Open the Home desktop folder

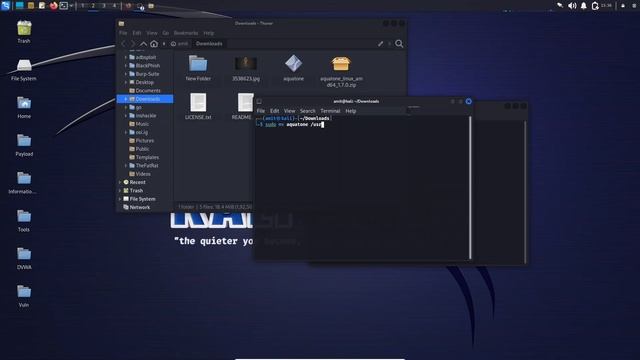point(24,107)
